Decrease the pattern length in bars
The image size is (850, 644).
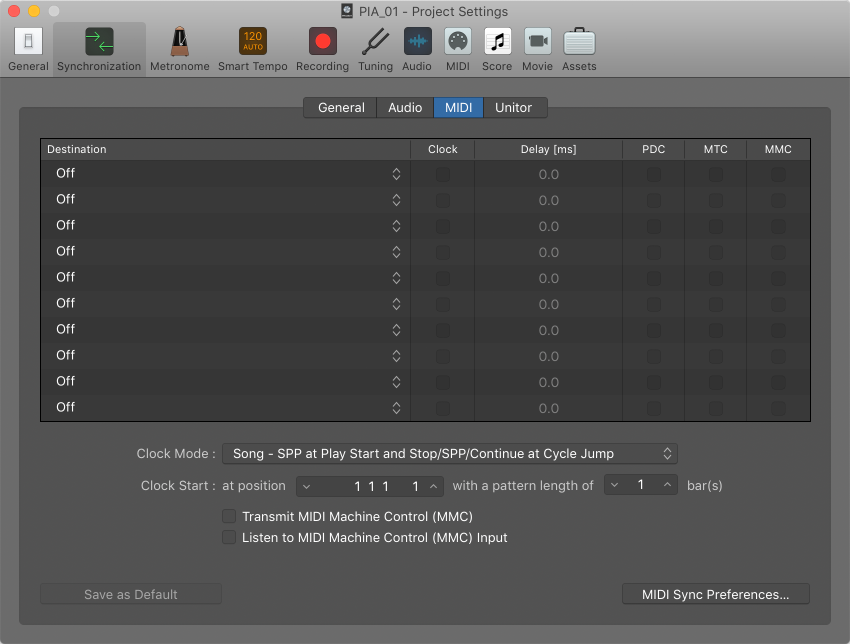tap(614, 485)
